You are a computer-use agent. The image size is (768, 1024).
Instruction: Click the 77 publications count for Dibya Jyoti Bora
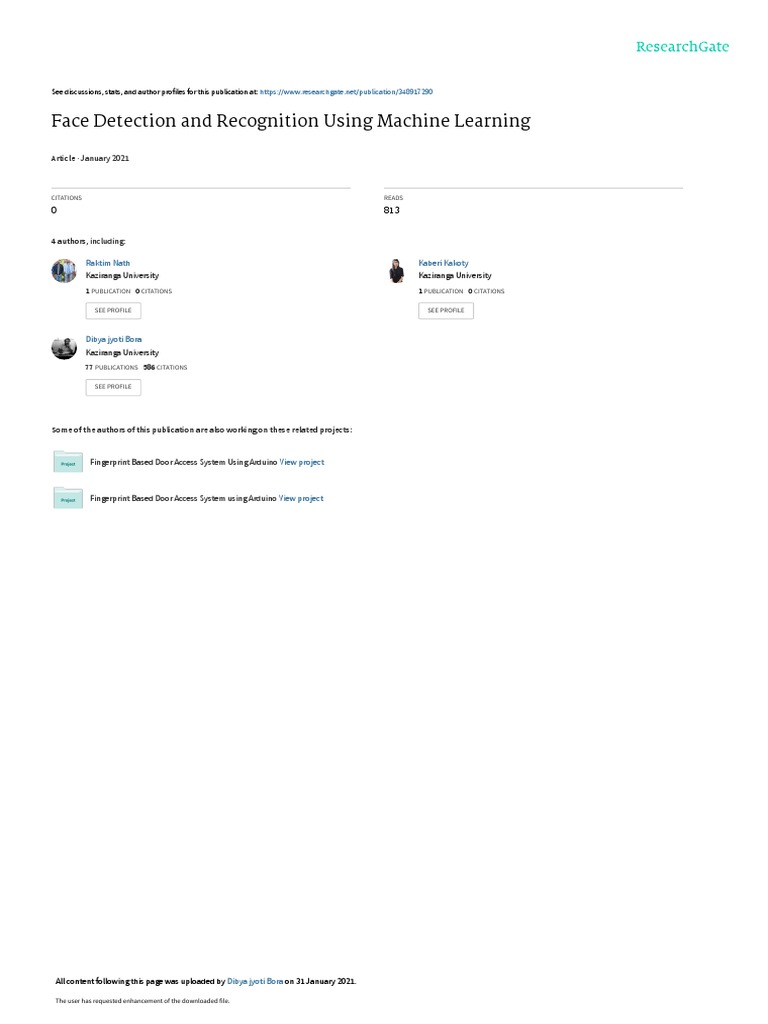112,368
